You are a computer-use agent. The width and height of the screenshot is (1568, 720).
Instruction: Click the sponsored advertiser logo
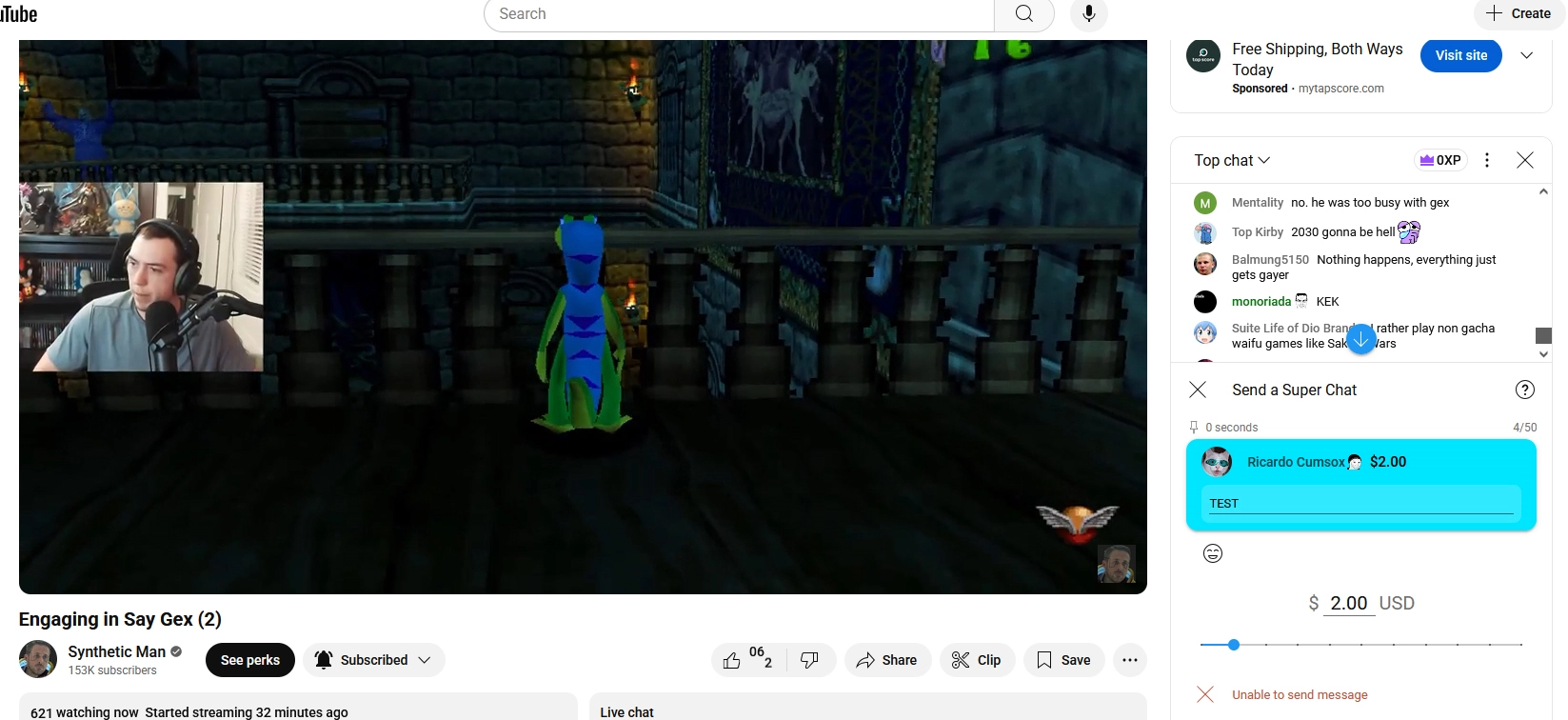(x=1203, y=55)
